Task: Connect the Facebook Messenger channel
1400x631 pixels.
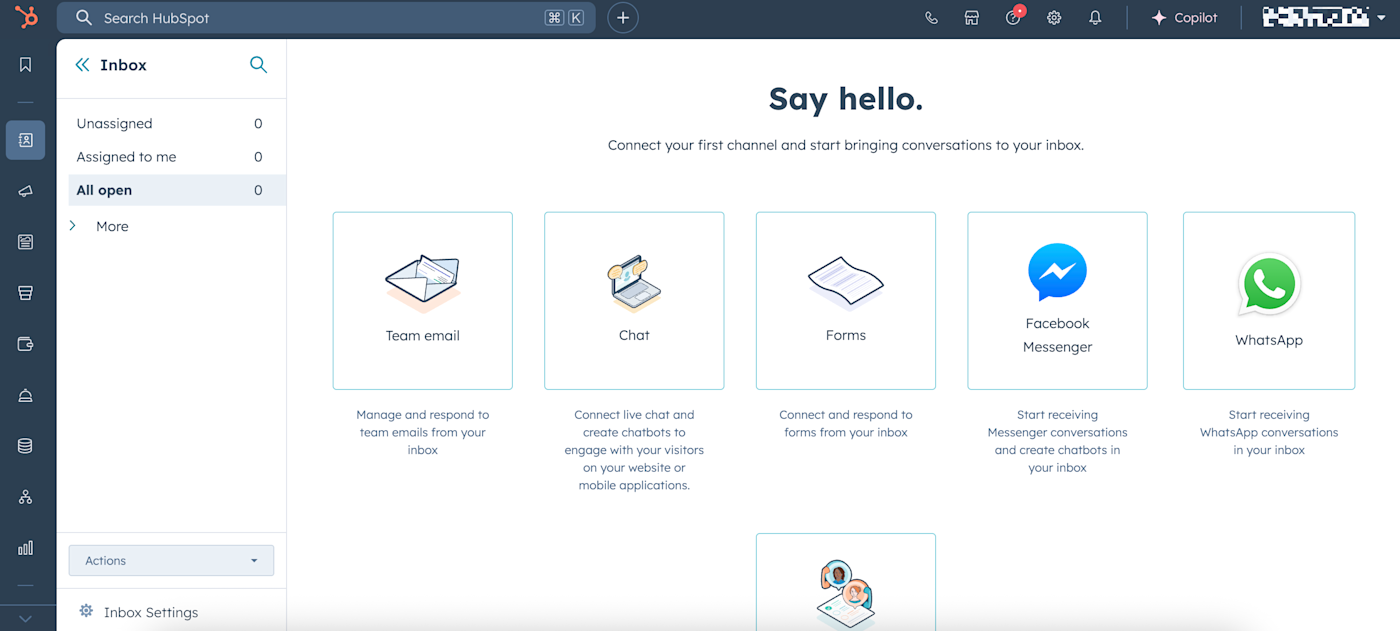Action: [1057, 301]
